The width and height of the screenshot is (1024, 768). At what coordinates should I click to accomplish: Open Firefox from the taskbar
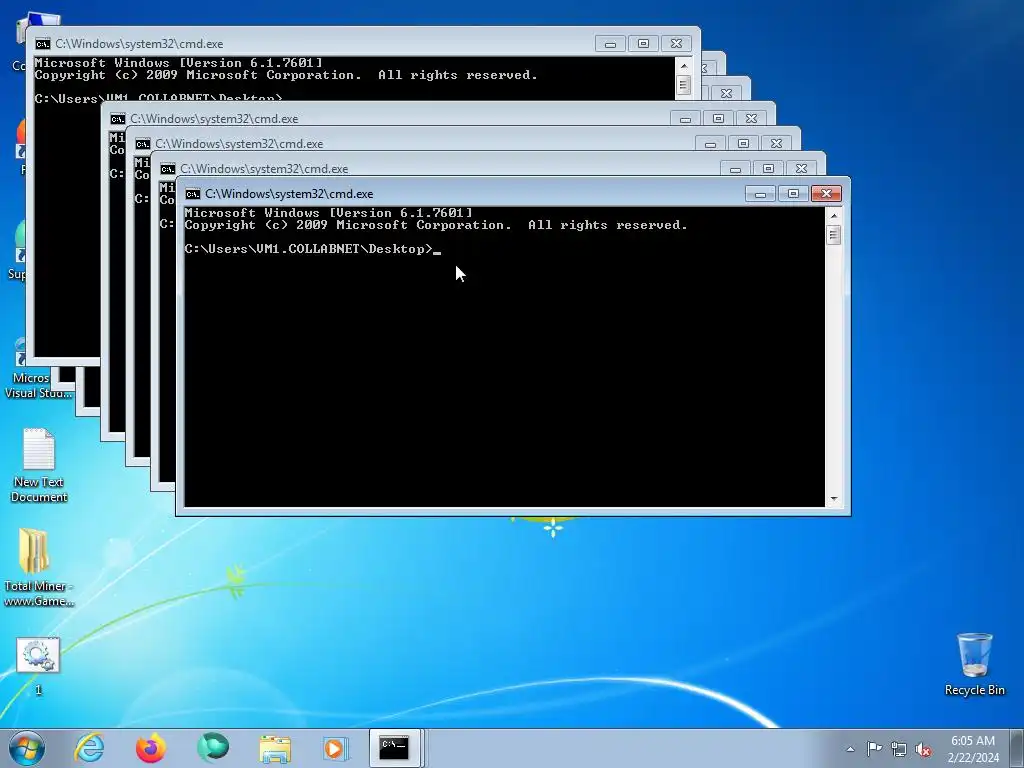point(151,748)
